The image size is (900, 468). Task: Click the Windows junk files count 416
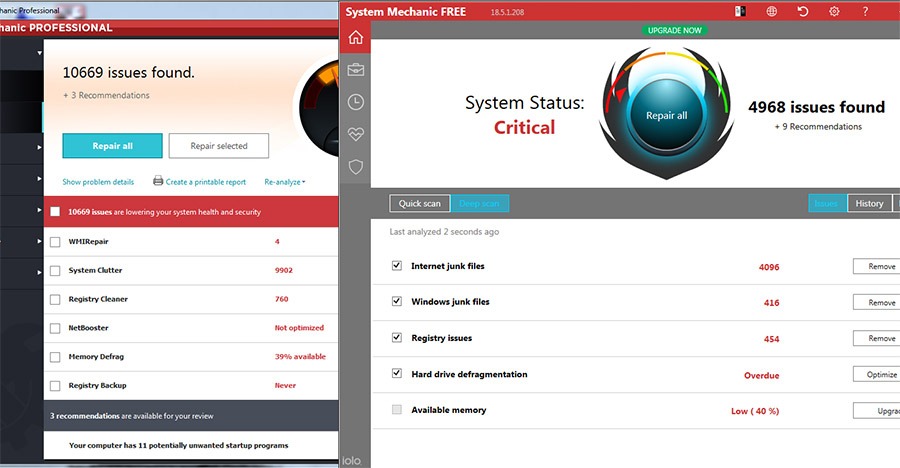(771, 303)
